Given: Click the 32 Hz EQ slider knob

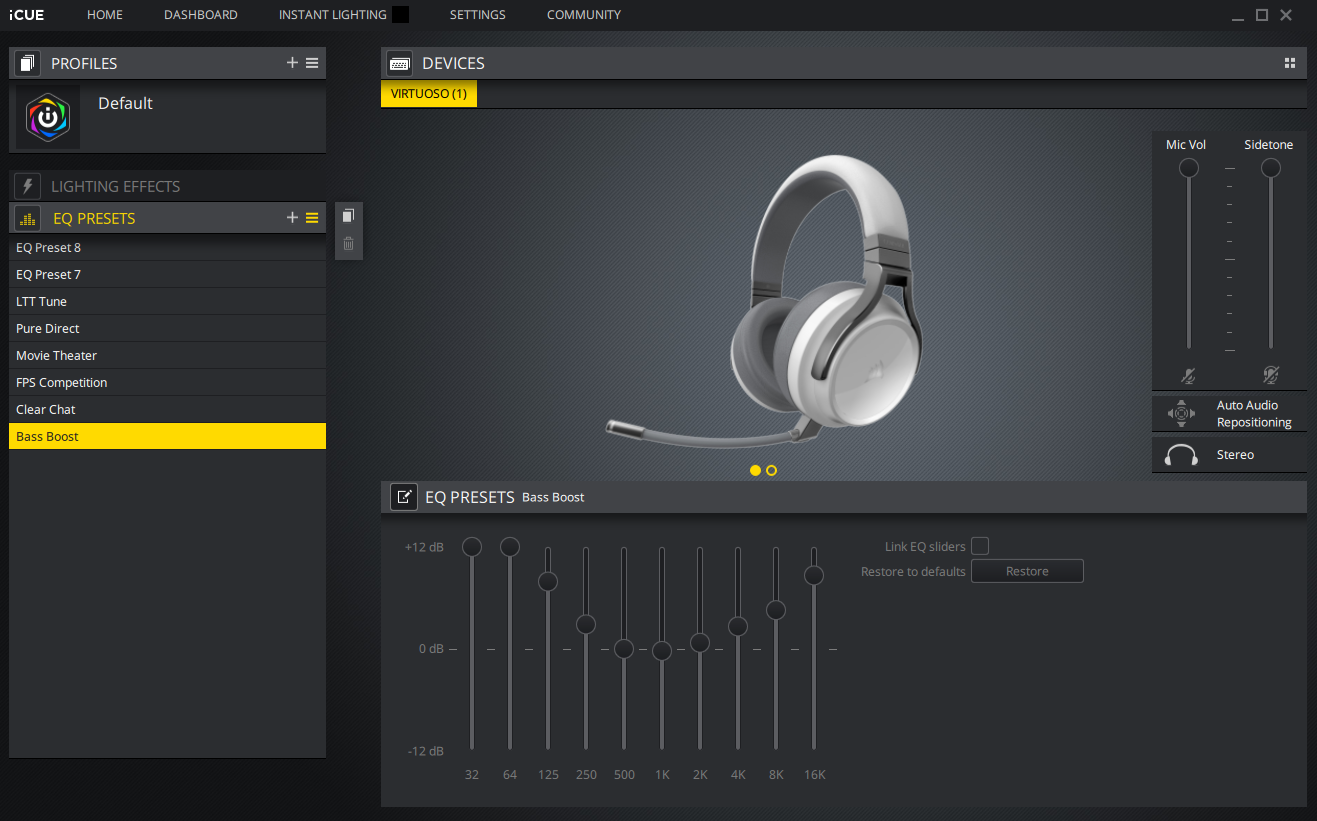Looking at the screenshot, I should pos(472,547).
